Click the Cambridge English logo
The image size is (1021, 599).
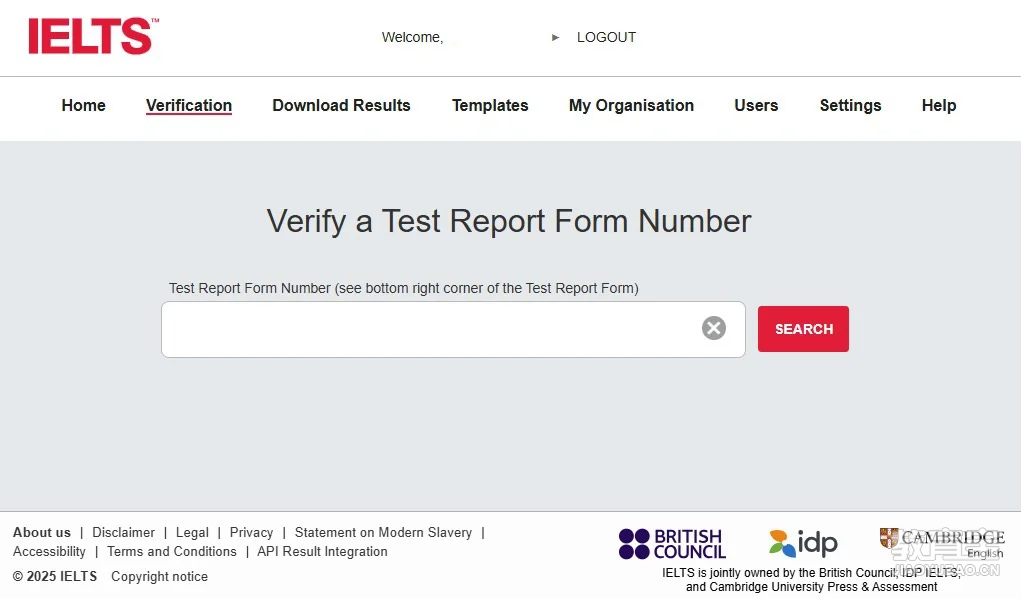(942, 543)
